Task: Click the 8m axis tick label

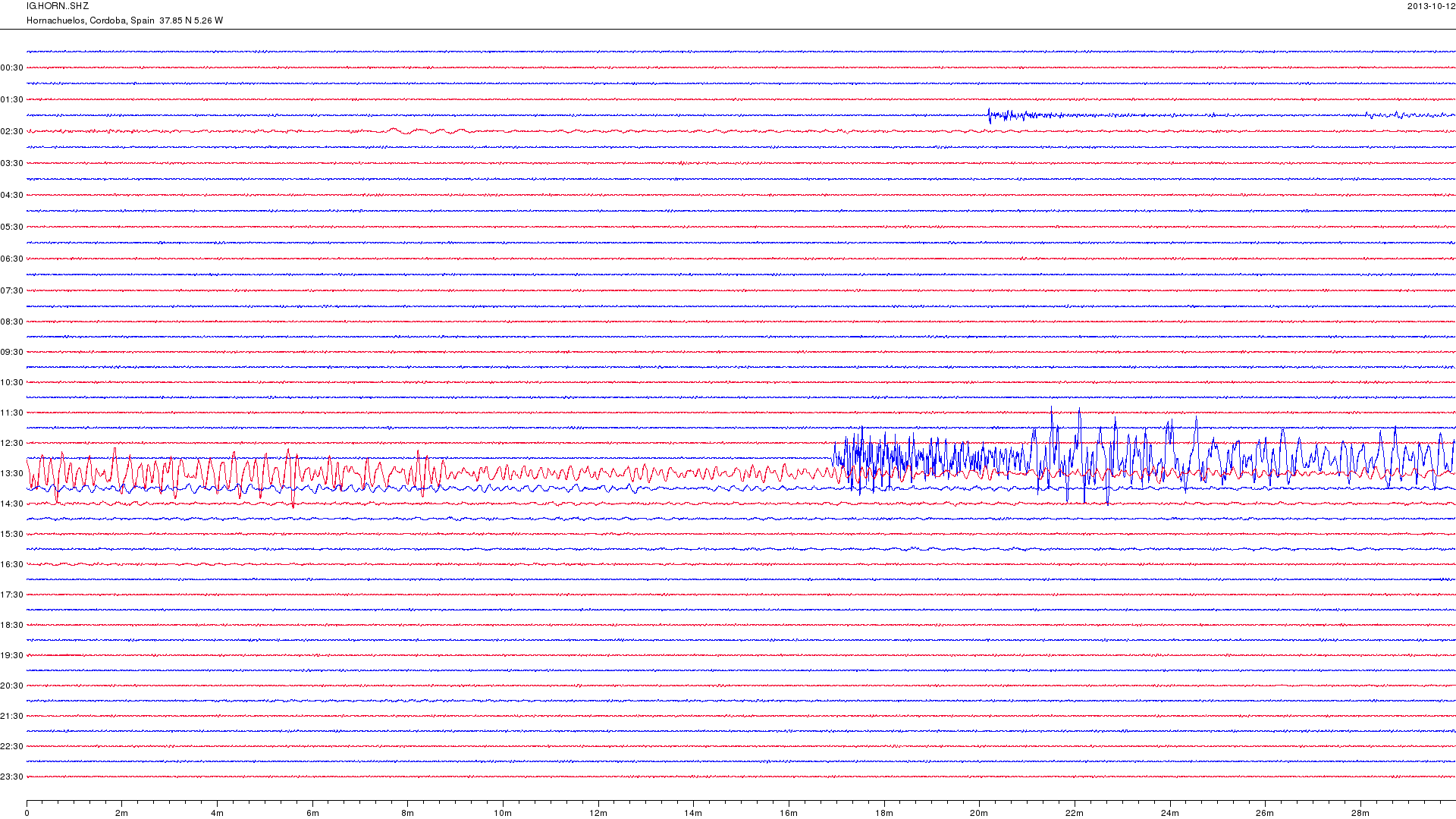Action: [408, 813]
